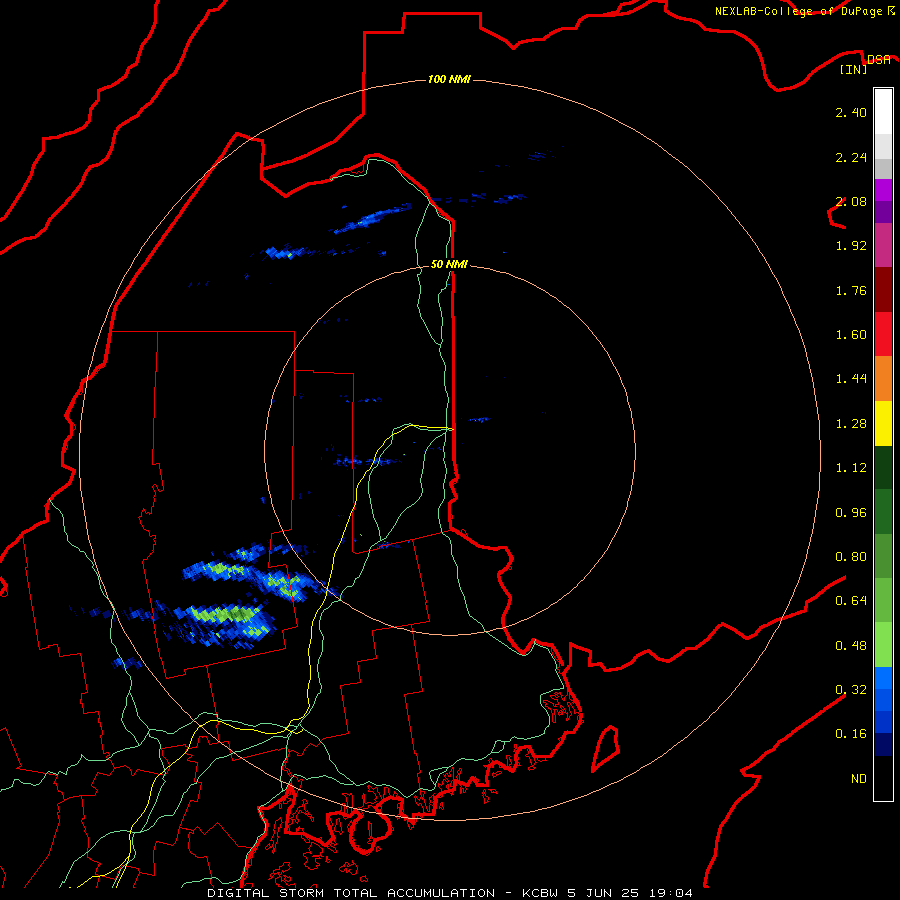Pick the dark red legend swatch
This screenshot has height=900, width=900.
(x=883, y=290)
